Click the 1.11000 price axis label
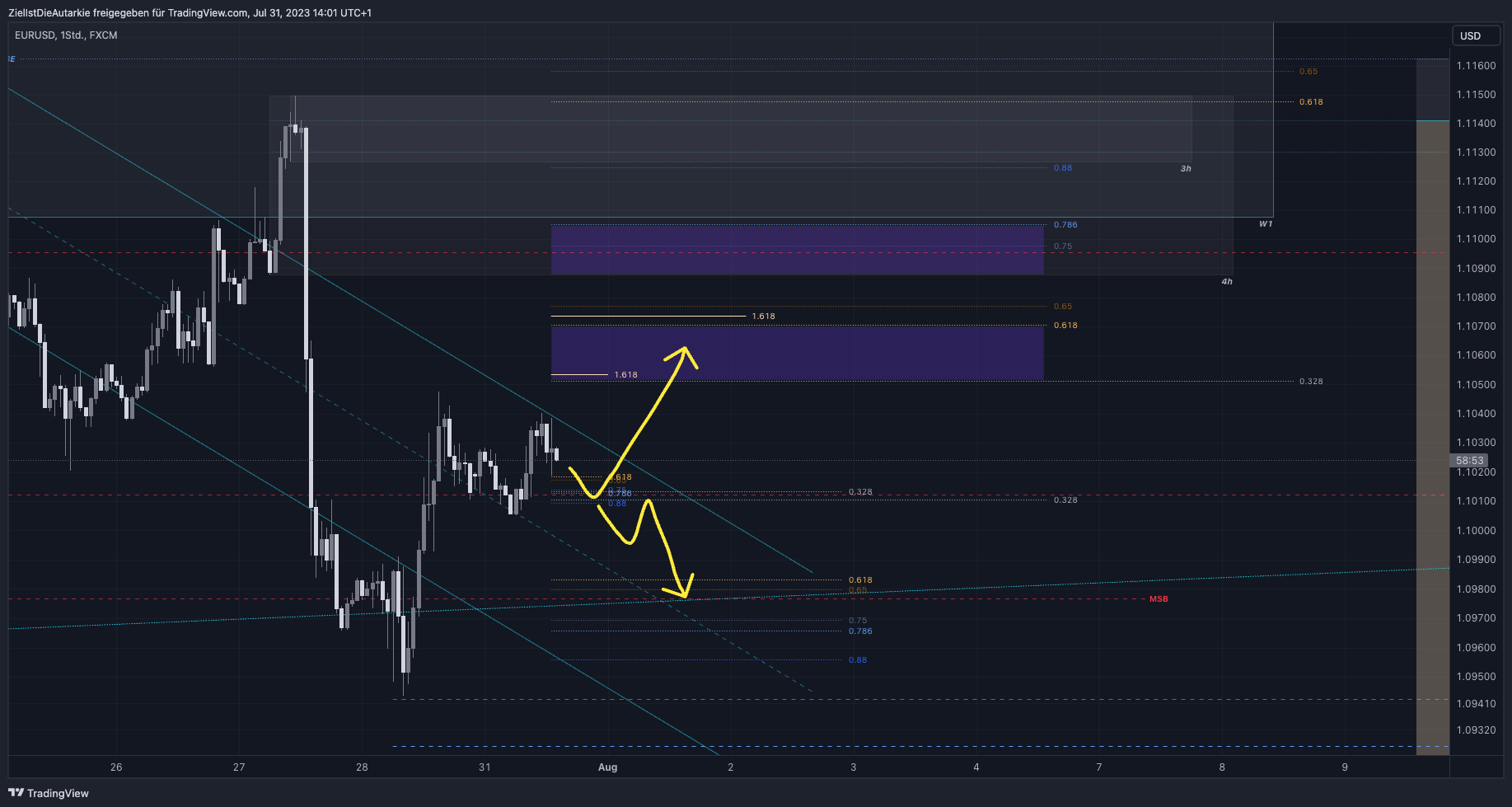The height and width of the screenshot is (807, 1512). coord(1476,239)
